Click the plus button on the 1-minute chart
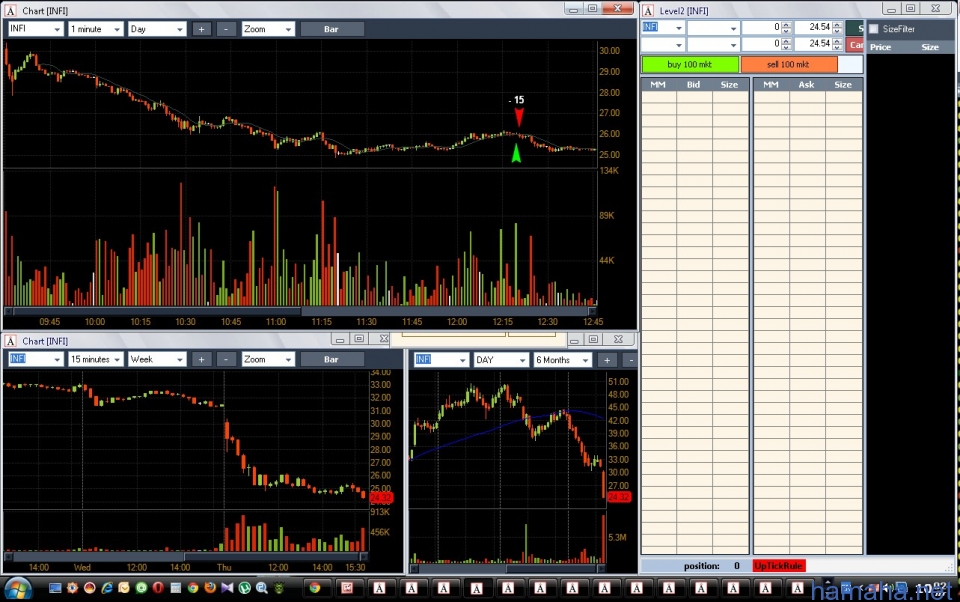This screenshot has width=960, height=602. tap(202, 29)
